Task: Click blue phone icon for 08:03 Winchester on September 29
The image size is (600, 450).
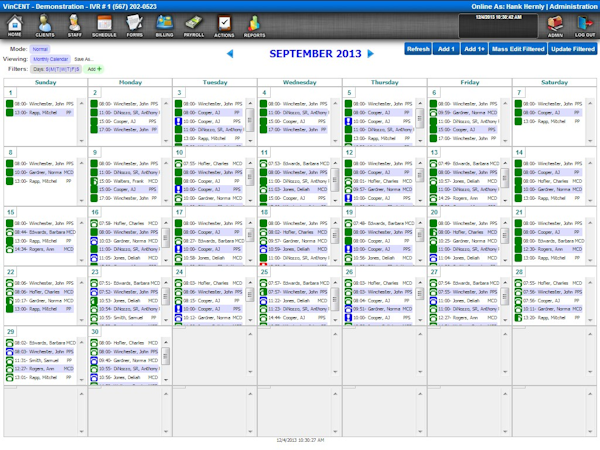Action: pyautogui.click(x=10, y=352)
